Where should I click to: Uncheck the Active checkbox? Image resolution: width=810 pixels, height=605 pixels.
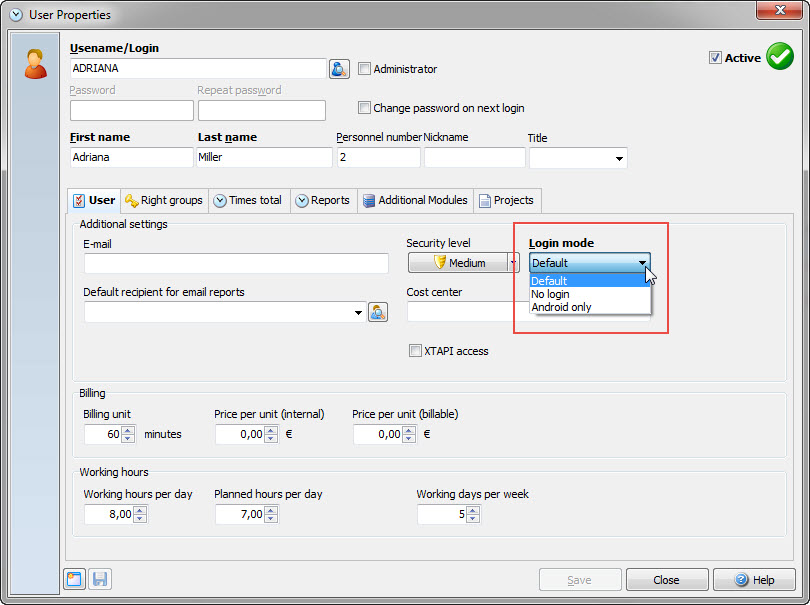[x=715, y=58]
